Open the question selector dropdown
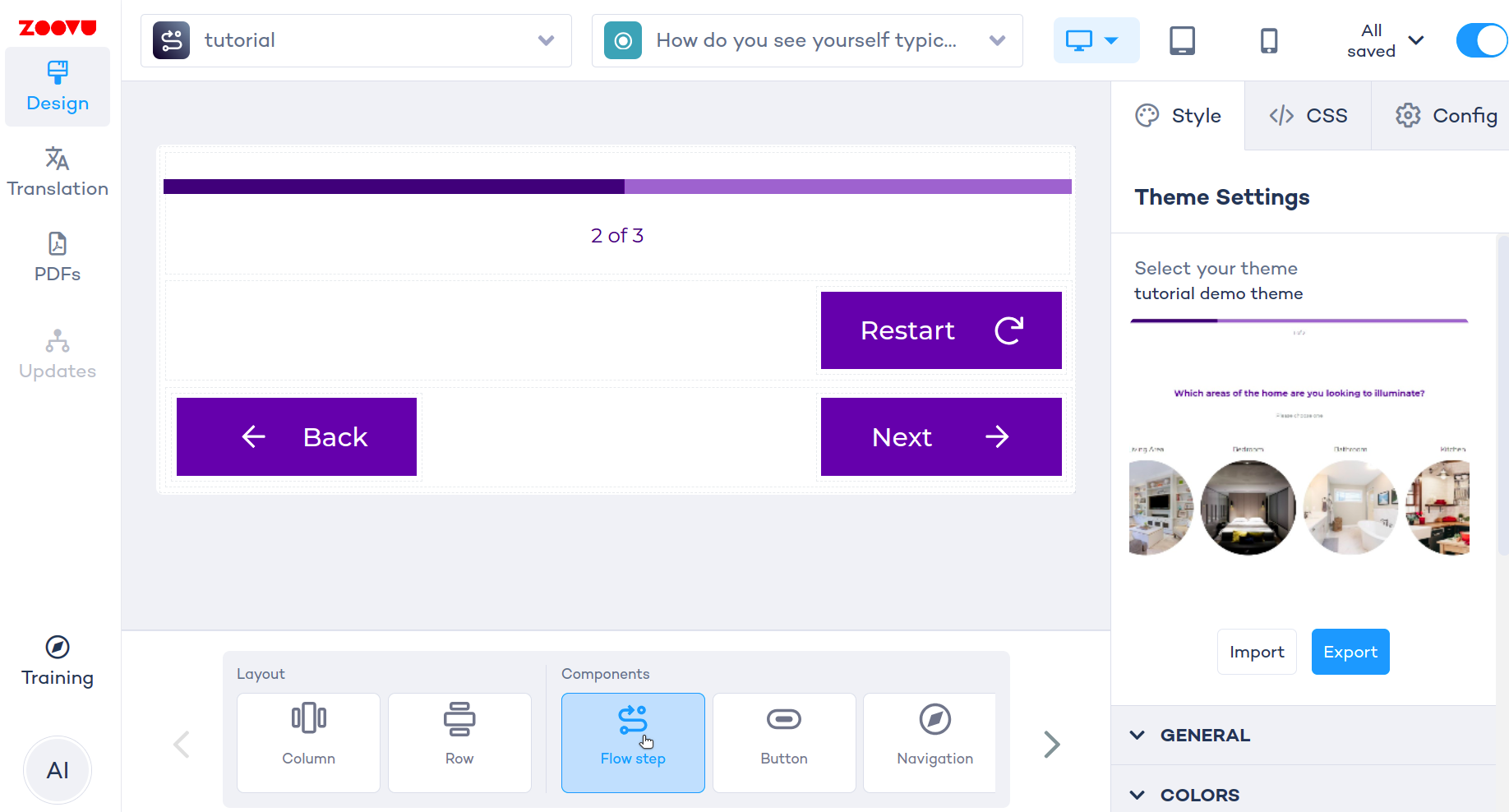The height and width of the screenshot is (812, 1509). coord(807,40)
